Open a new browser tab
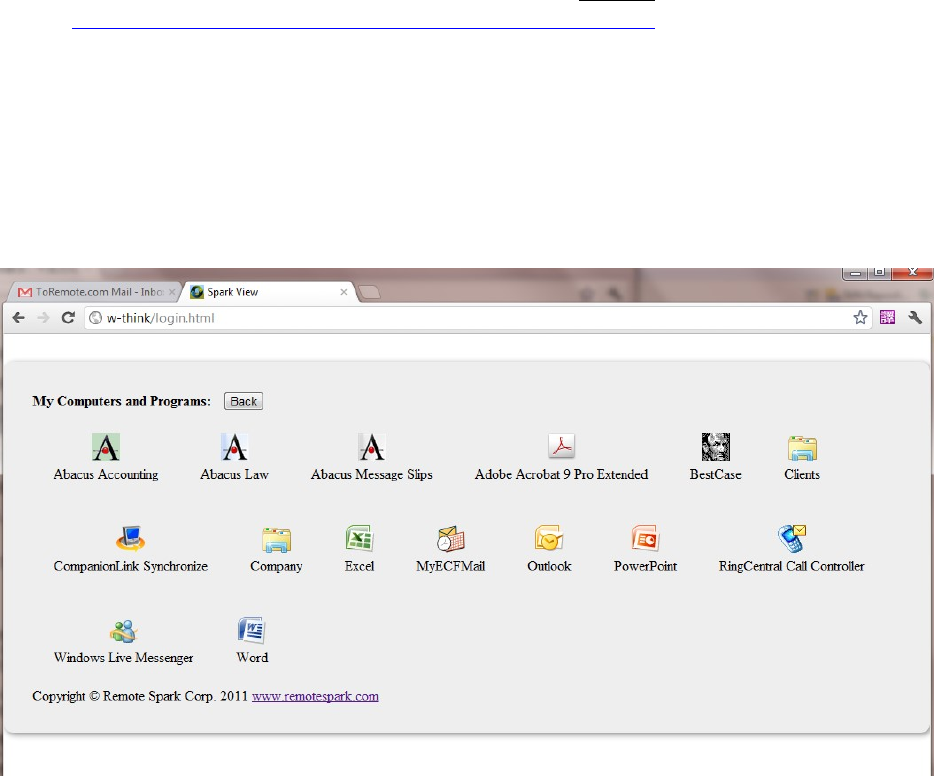This screenshot has width=934, height=776. pyautogui.click(x=369, y=292)
